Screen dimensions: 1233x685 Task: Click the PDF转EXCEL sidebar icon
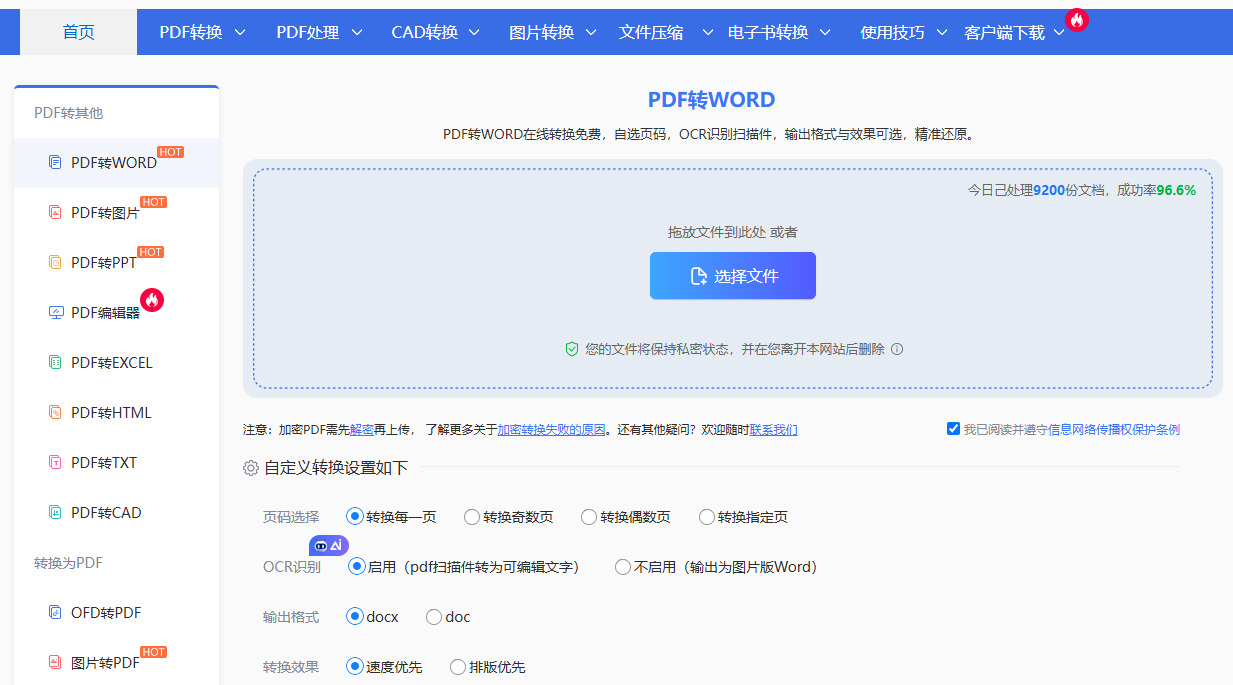[x=56, y=362]
